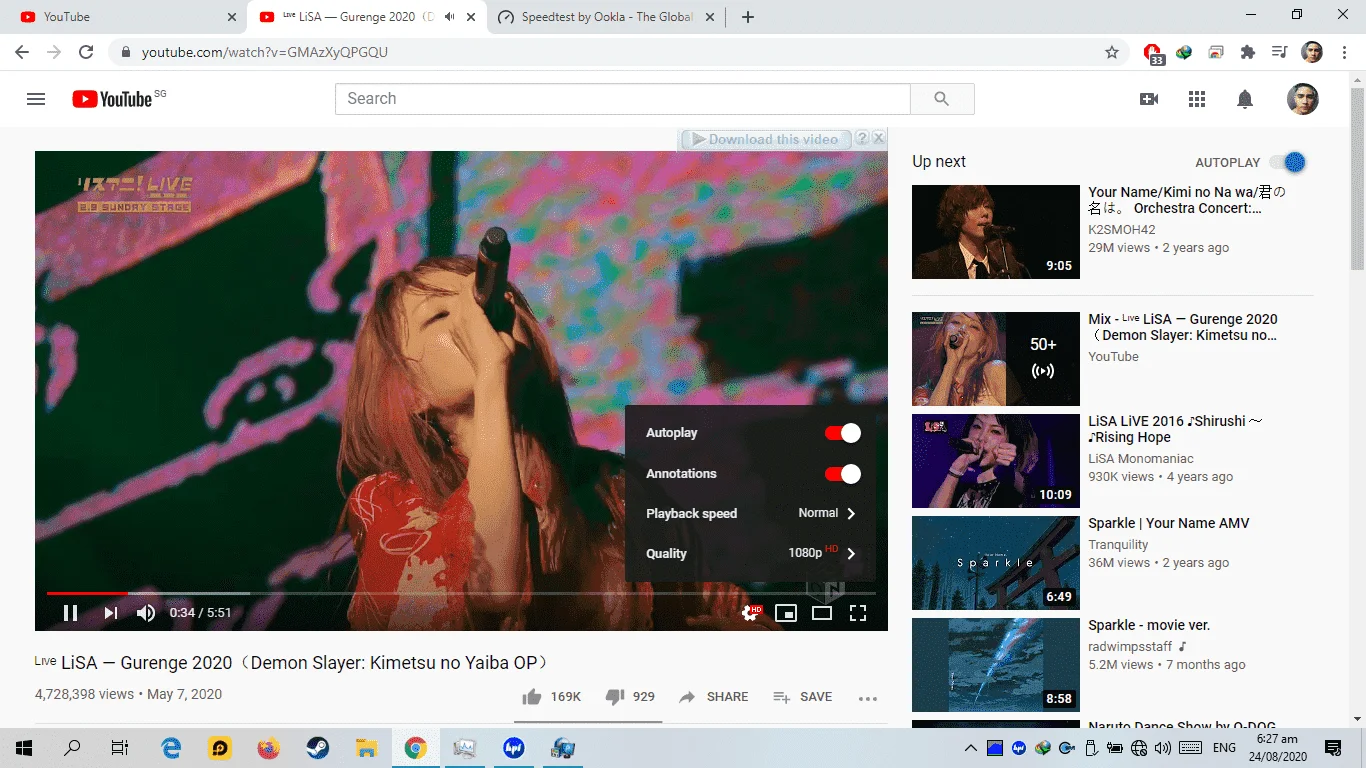Open a new browser tab
The width and height of the screenshot is (1366, 768).
tap(748, 17)
